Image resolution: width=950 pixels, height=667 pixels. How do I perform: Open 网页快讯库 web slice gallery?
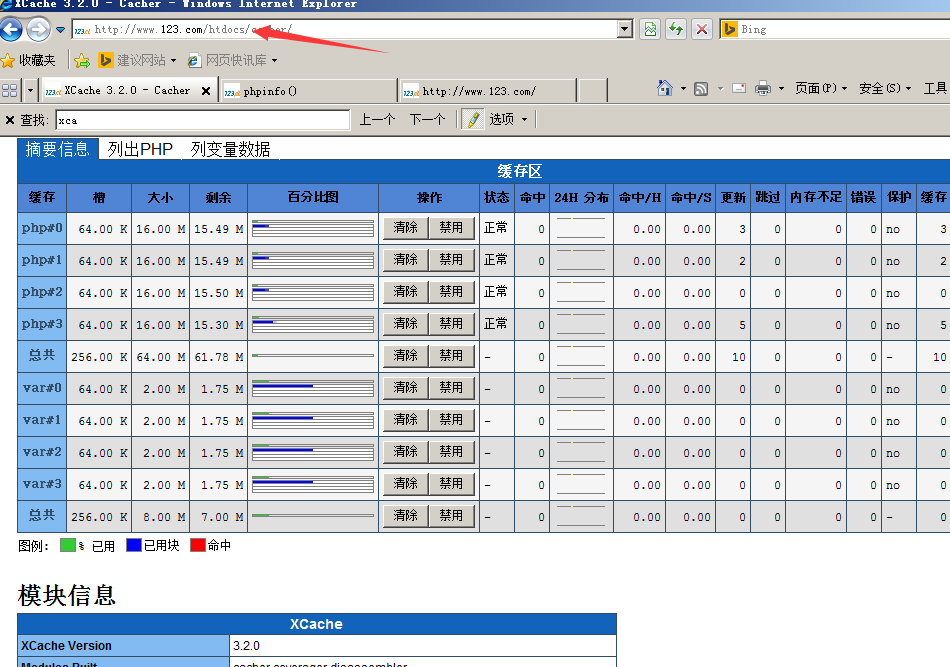[228, 60]
